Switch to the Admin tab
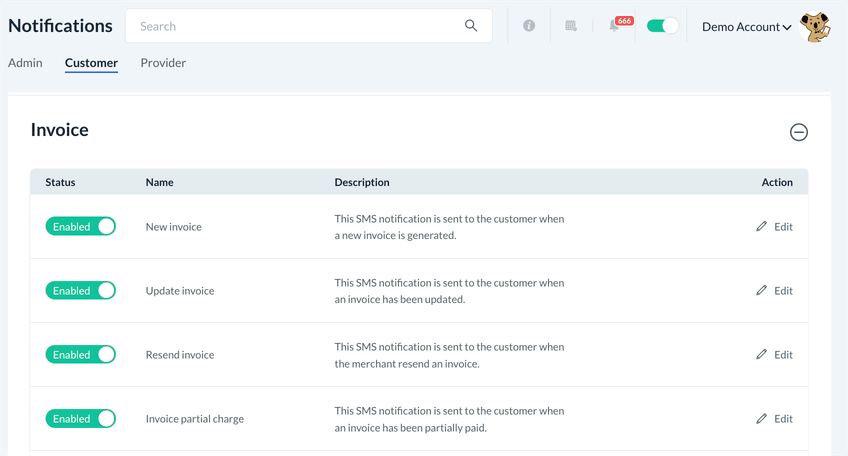The image size is (848, 456). coord(25,63)
